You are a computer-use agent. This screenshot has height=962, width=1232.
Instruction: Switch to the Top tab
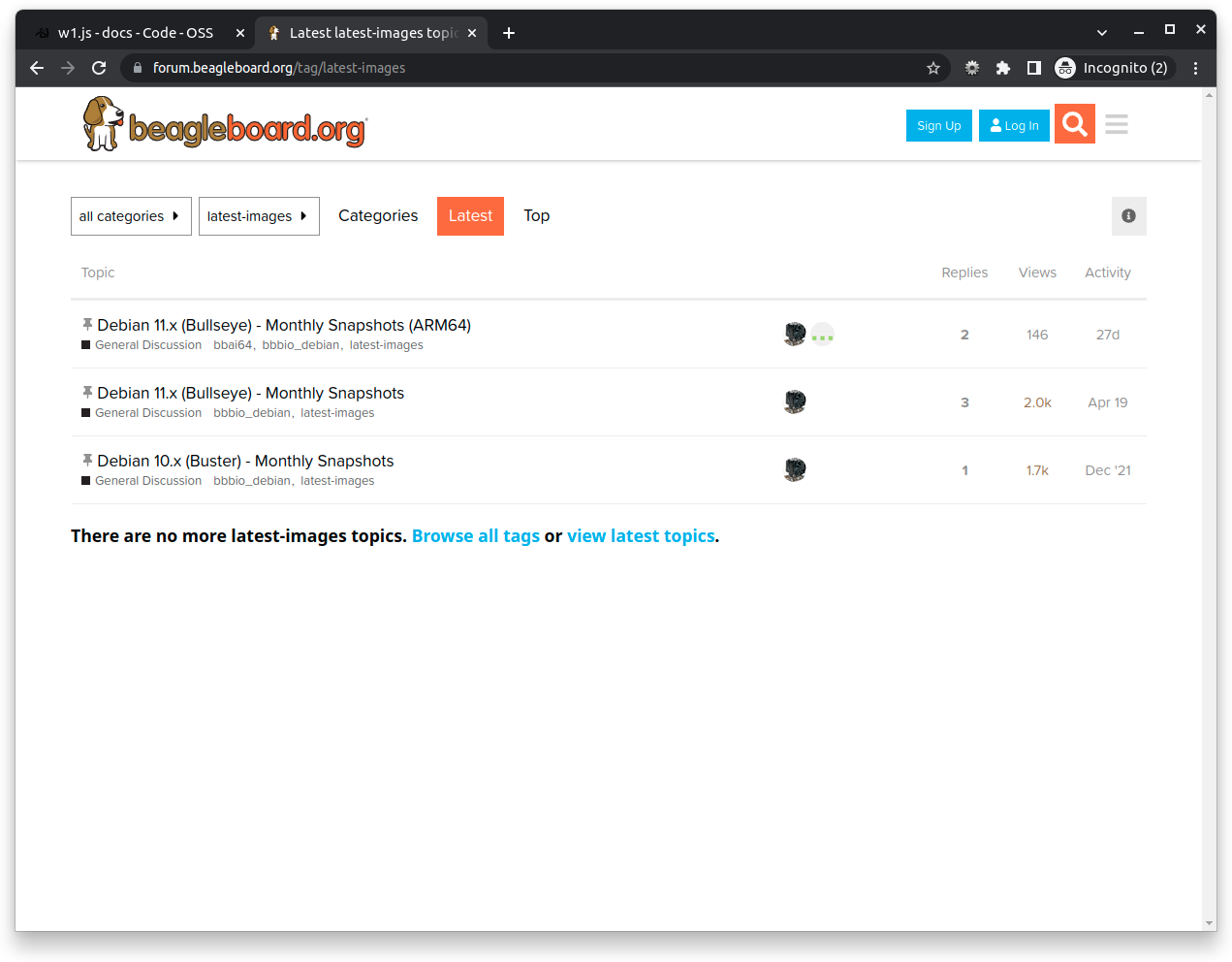pos(536,216)
